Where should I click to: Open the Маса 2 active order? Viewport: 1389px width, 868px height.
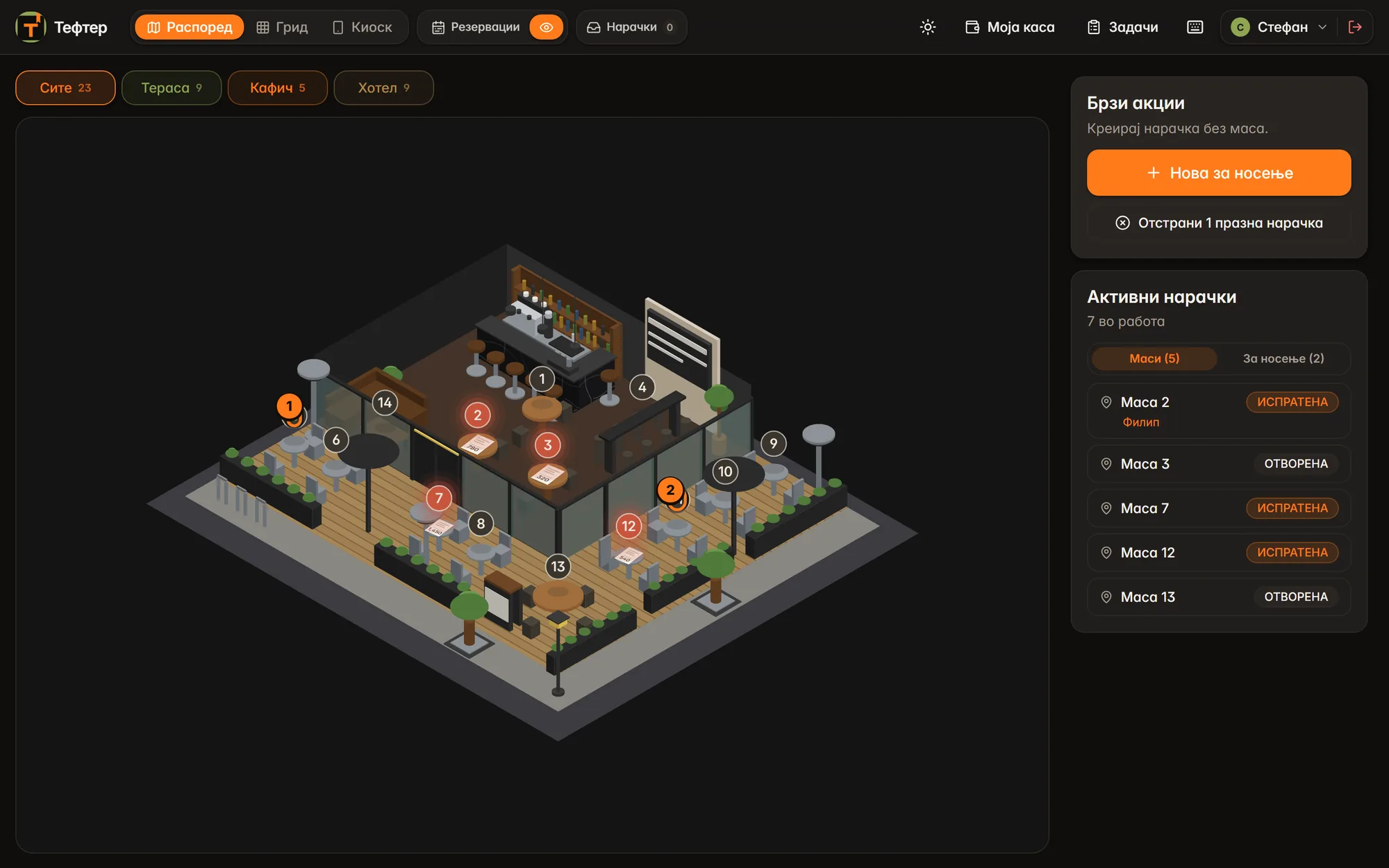[1219, 411]
